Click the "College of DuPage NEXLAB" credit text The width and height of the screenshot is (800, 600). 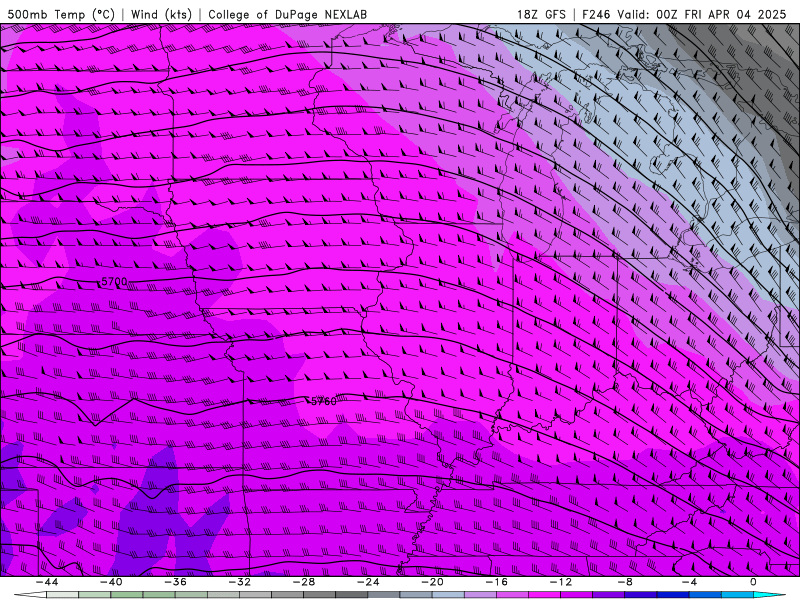(x=287, y=14)
